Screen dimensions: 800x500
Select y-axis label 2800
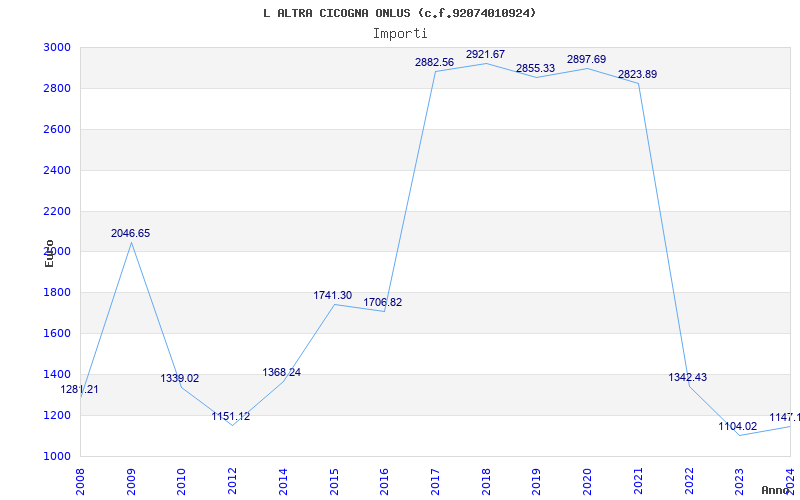pyautogui.click(x=57, y=88)
